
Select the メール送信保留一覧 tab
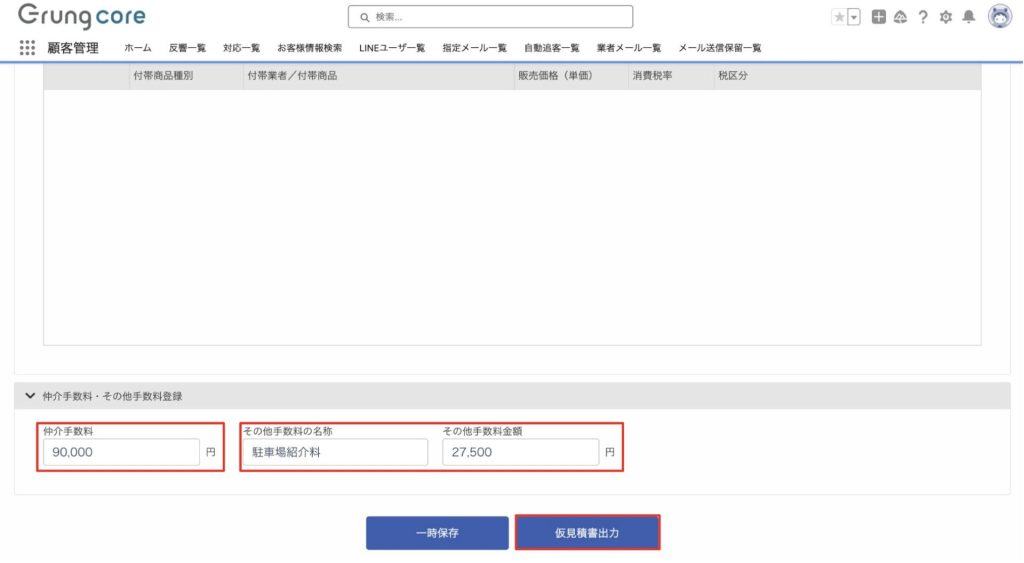pos(719,48)
